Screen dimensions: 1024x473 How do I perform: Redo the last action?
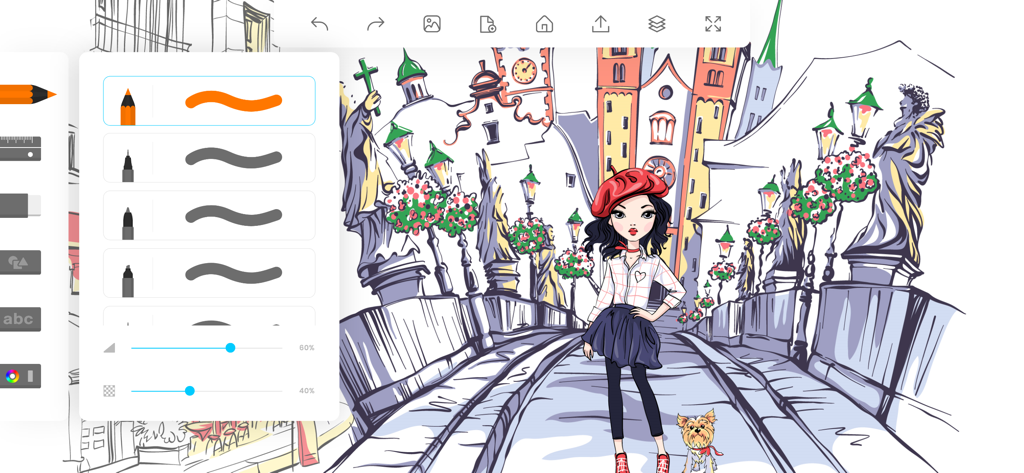coord(376,24)
